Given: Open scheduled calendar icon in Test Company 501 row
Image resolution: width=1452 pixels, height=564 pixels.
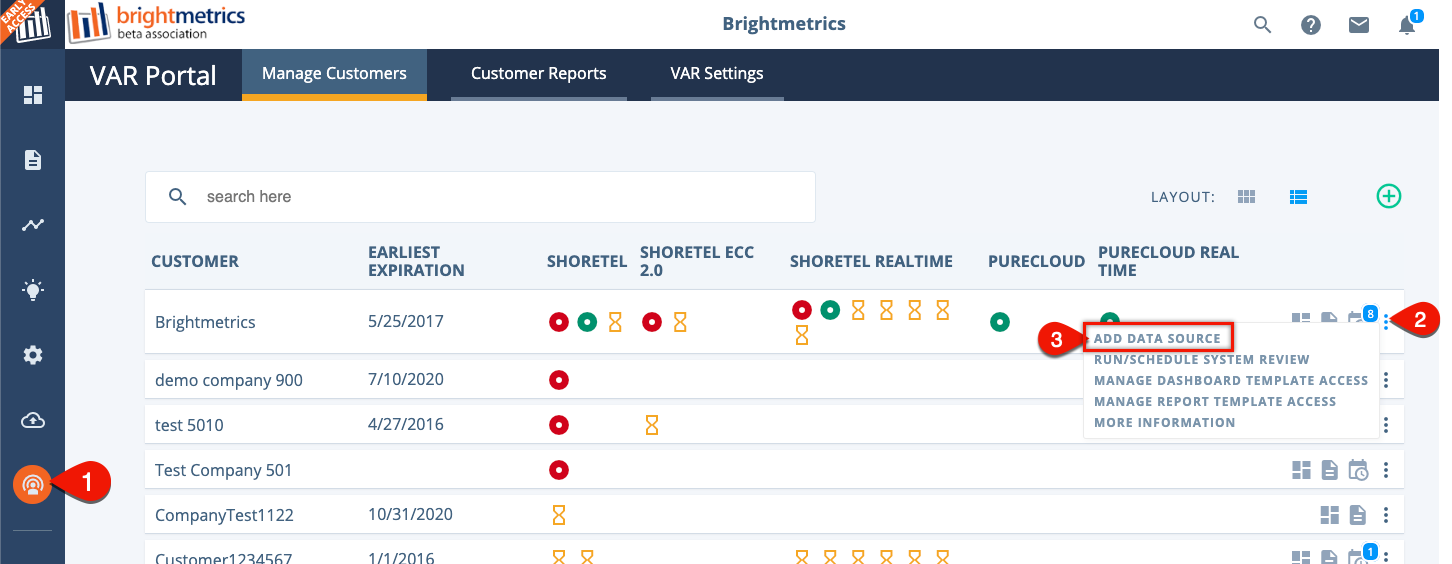Looking at the screenshot, I should [x=1358, y=470].
